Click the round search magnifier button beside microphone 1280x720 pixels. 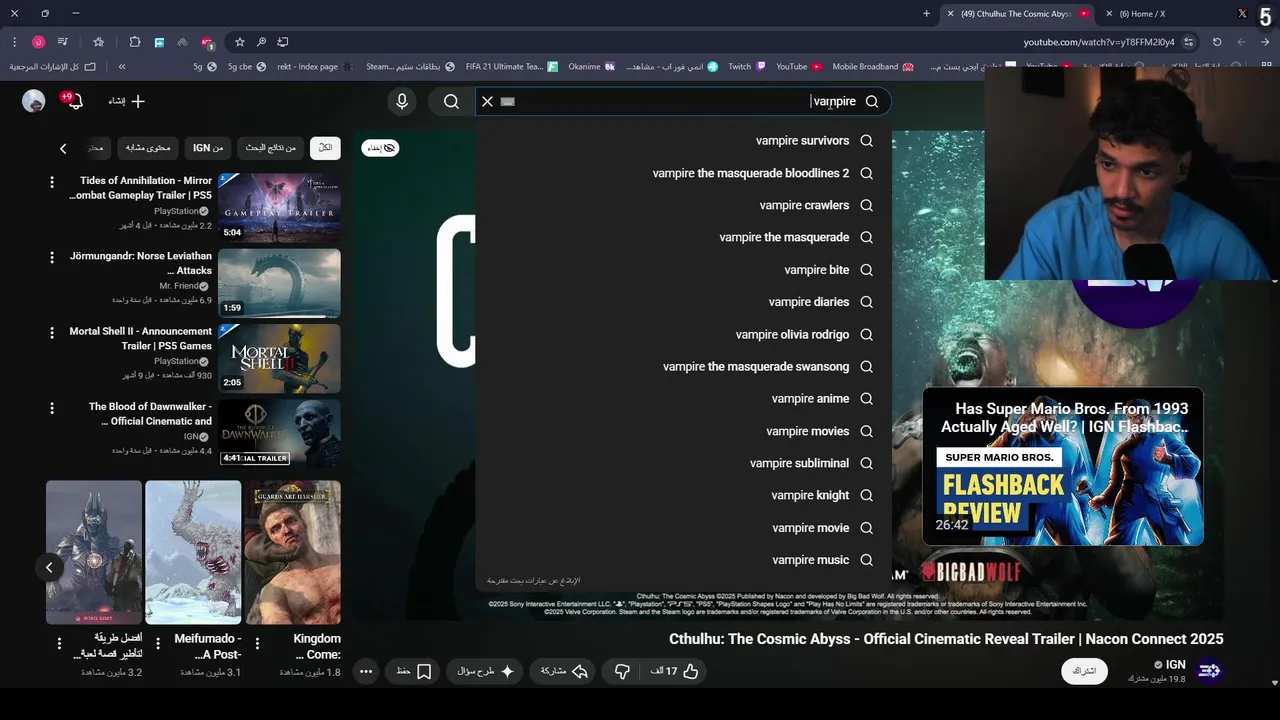[451, 101]
